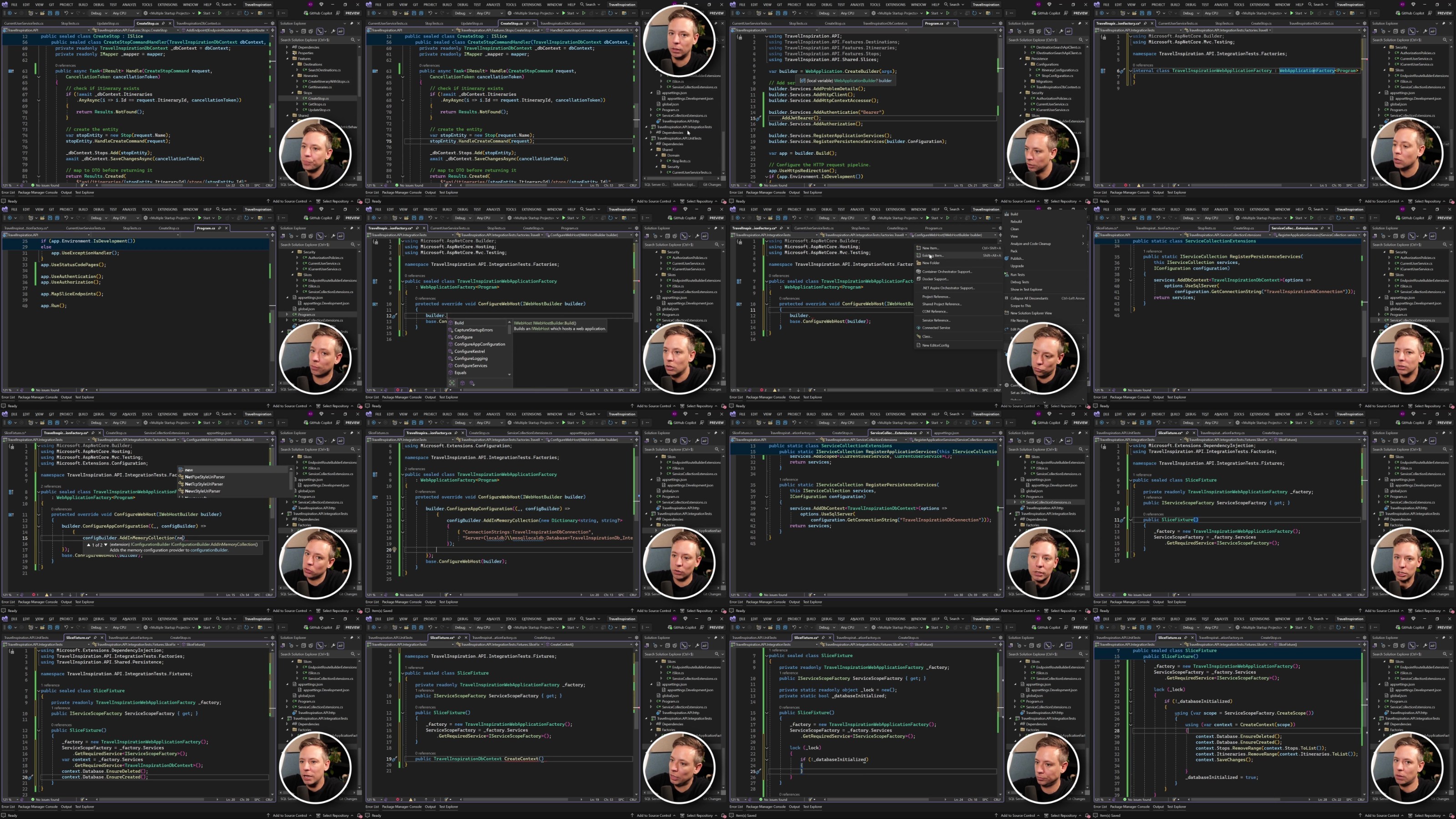Toggle Show All Files in builder. IntelliSense frame
This screenshot has height=819, width=1456.
point(675,236)
